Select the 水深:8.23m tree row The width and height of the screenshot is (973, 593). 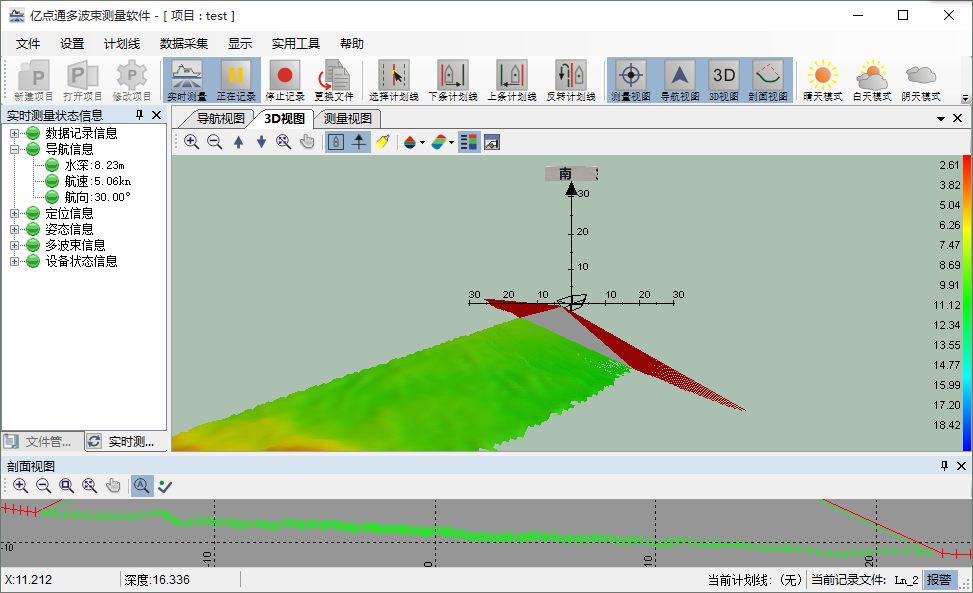click(94, 166)
